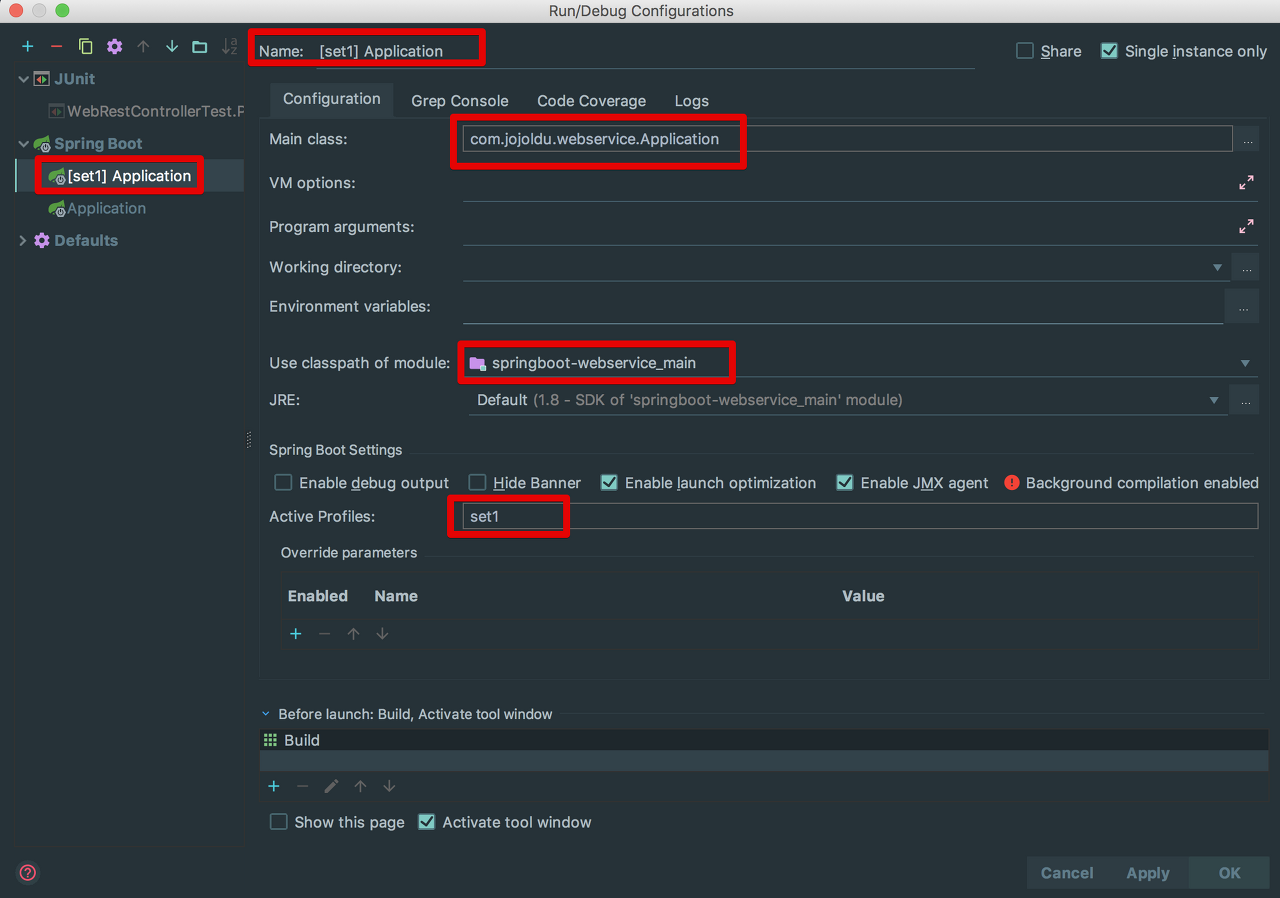This screenshot has height=898, width=1280.
Task: Add an override parameter
Action: [296, 634]
